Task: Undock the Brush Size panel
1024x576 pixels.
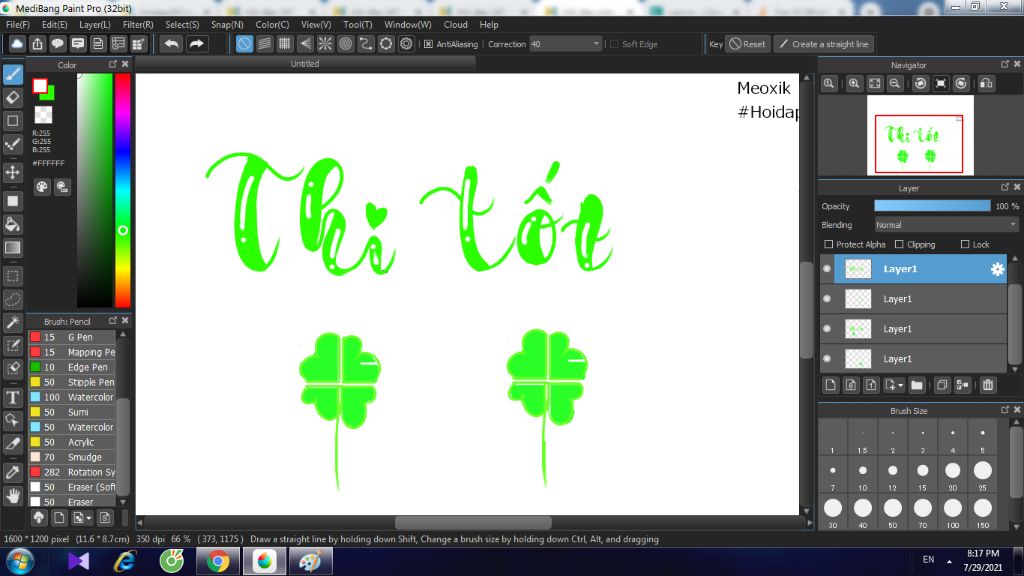Action: 1004,409
